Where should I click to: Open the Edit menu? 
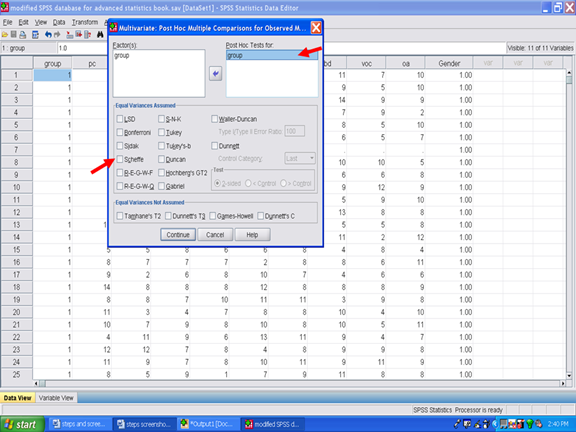click(24, 22)
